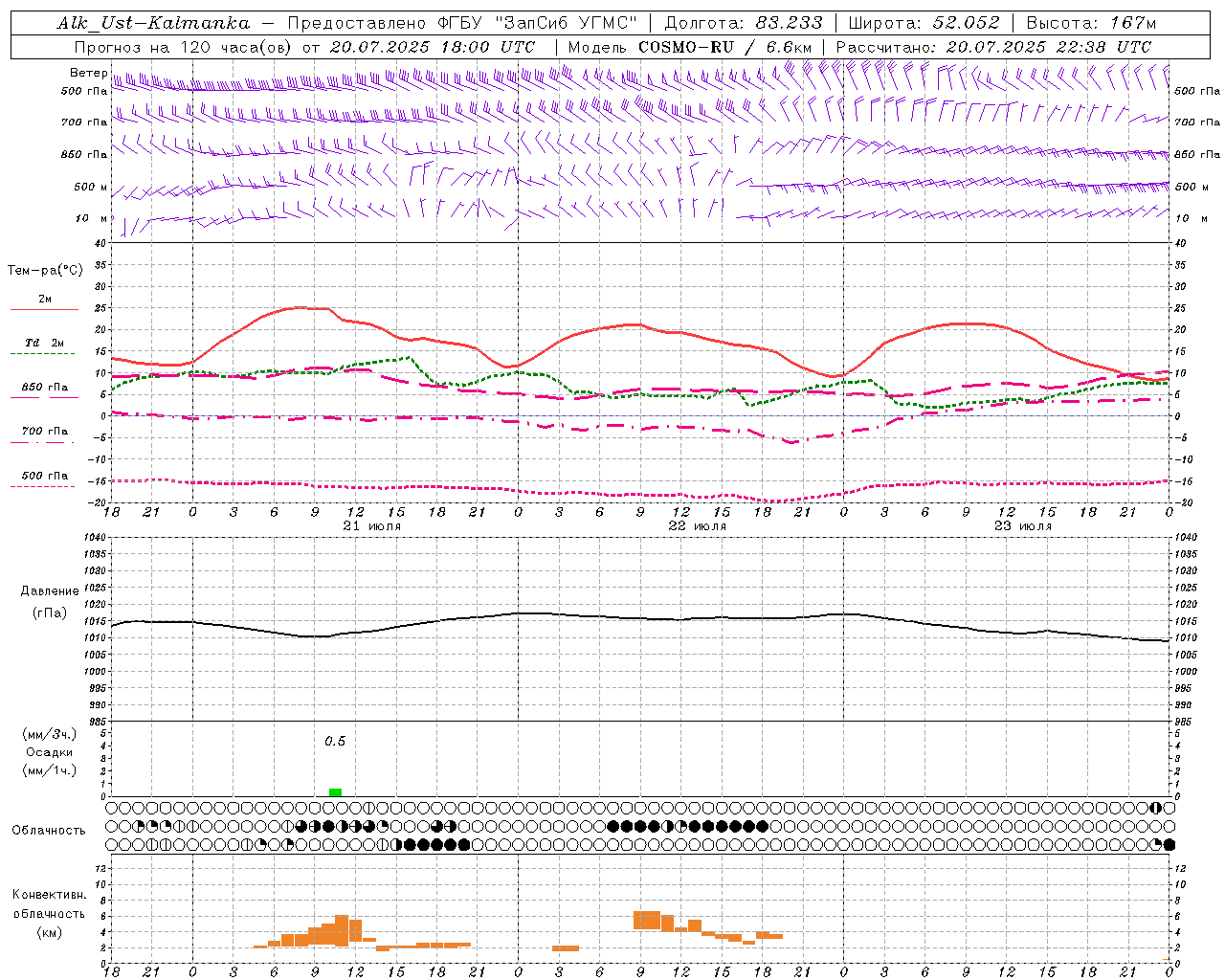The image size is (1225, 980).
Task: Click the "Тем-ра(°C)" axis title
Action: [x=45, y=271]
